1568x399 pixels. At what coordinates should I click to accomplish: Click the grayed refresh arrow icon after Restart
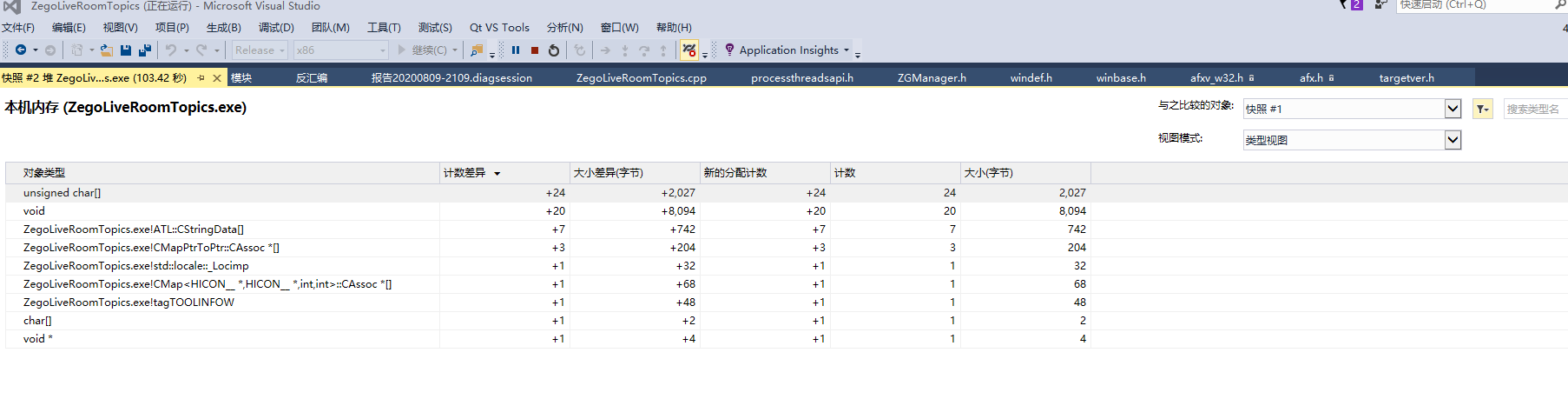tap(580, 50)
